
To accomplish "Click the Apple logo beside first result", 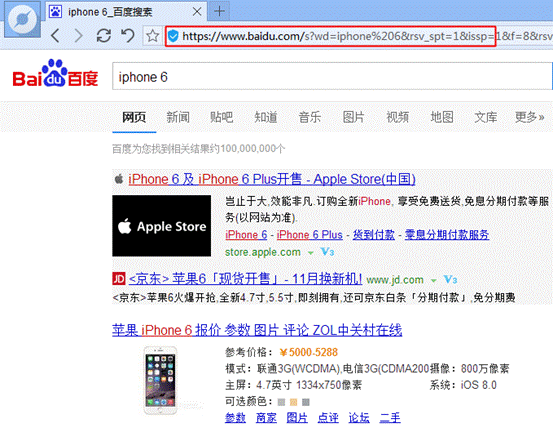I will click(x=119, y=178).
